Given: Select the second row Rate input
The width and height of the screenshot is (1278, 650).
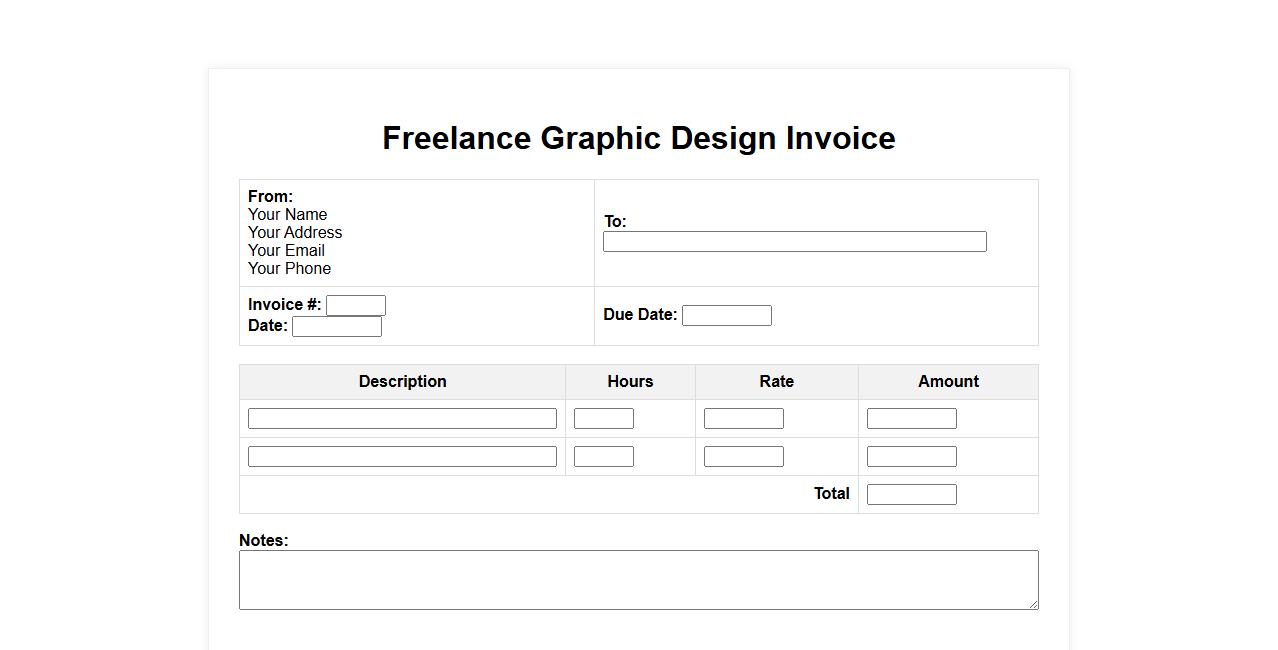Looking at the screenshot, I should click(743, 457).
